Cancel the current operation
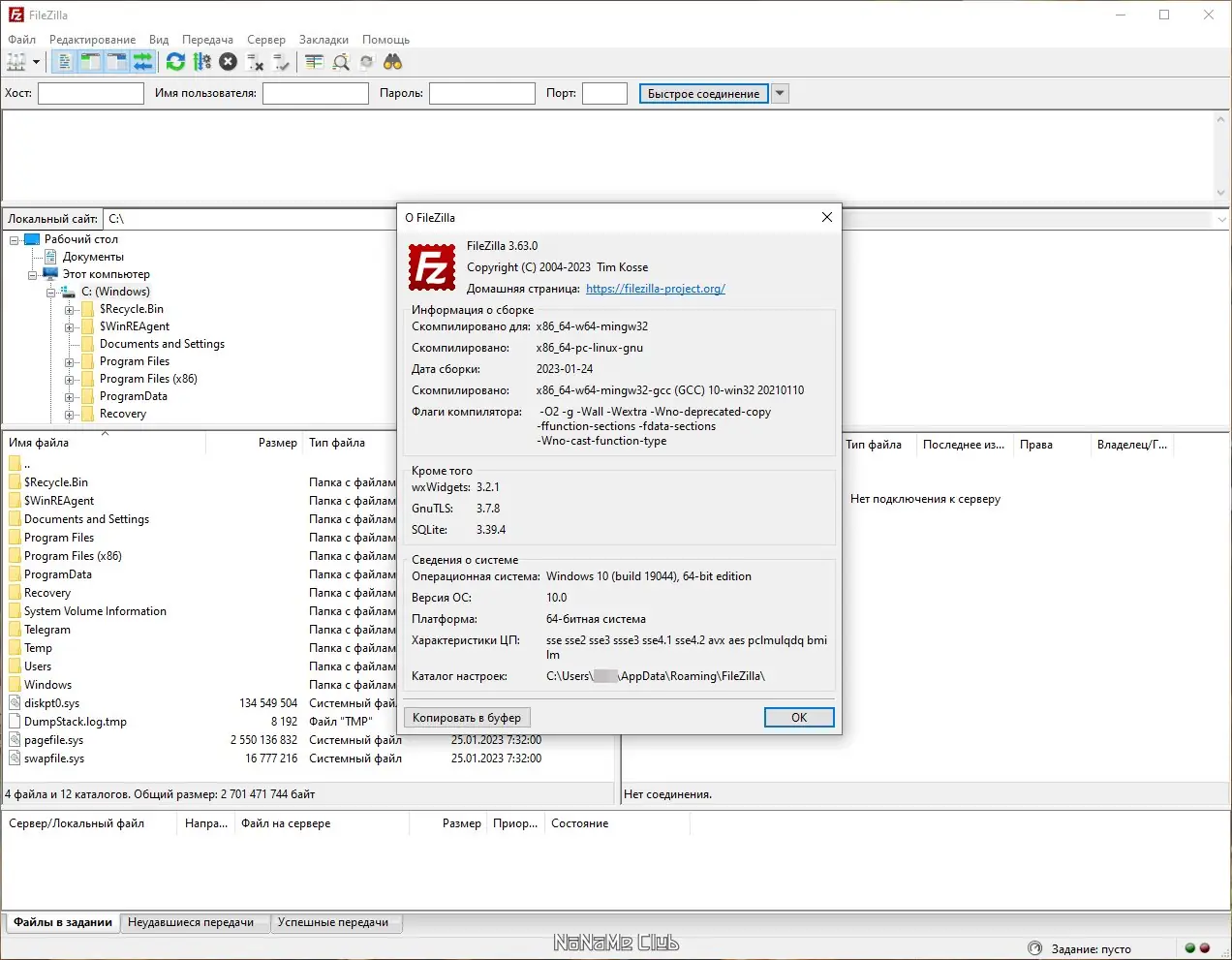 pyautogui.click(x=228, y=62)
